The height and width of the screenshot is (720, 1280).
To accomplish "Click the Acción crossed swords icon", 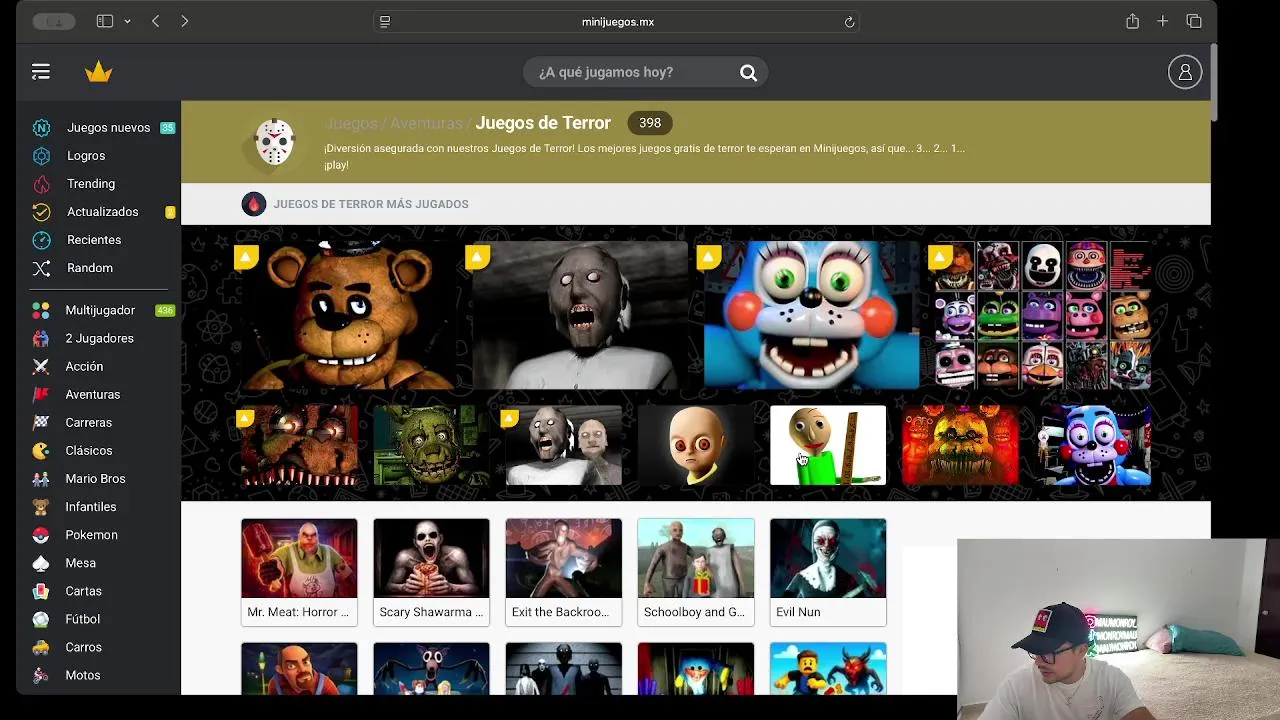I will [41, 367].
